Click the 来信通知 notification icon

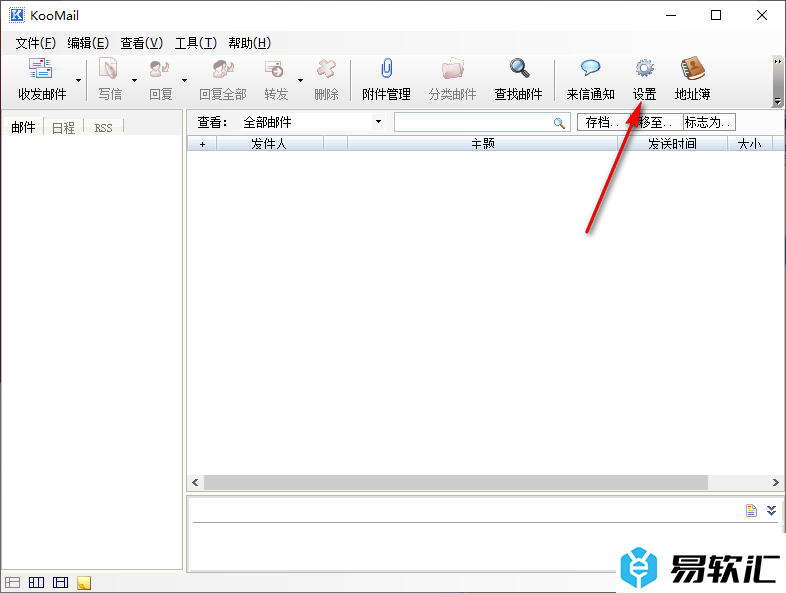click(591, 68)
